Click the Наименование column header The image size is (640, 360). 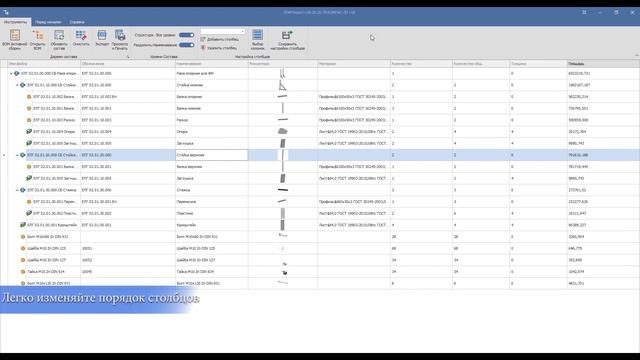[211, 64]
